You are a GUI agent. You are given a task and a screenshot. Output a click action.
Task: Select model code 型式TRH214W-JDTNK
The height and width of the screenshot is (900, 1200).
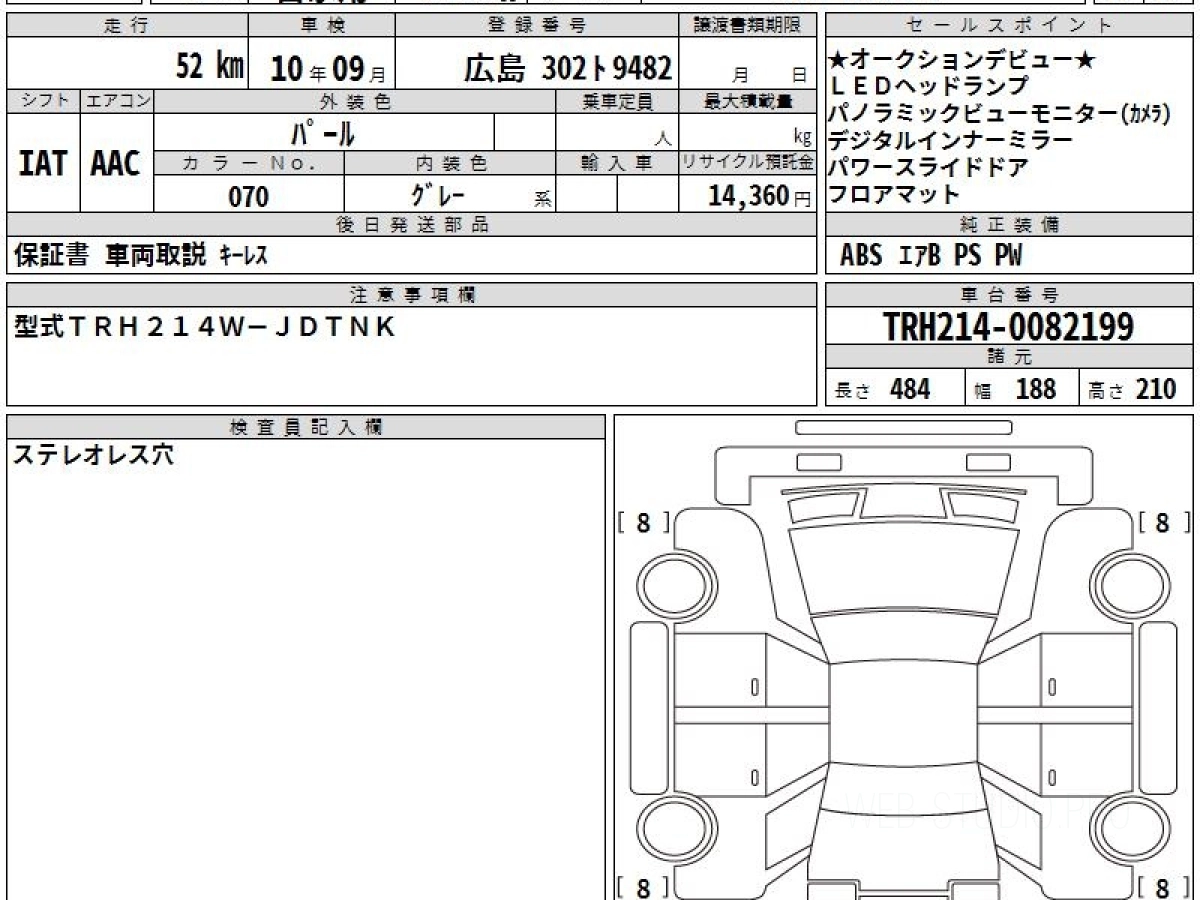pyautogui.click(x=205, y=326)
